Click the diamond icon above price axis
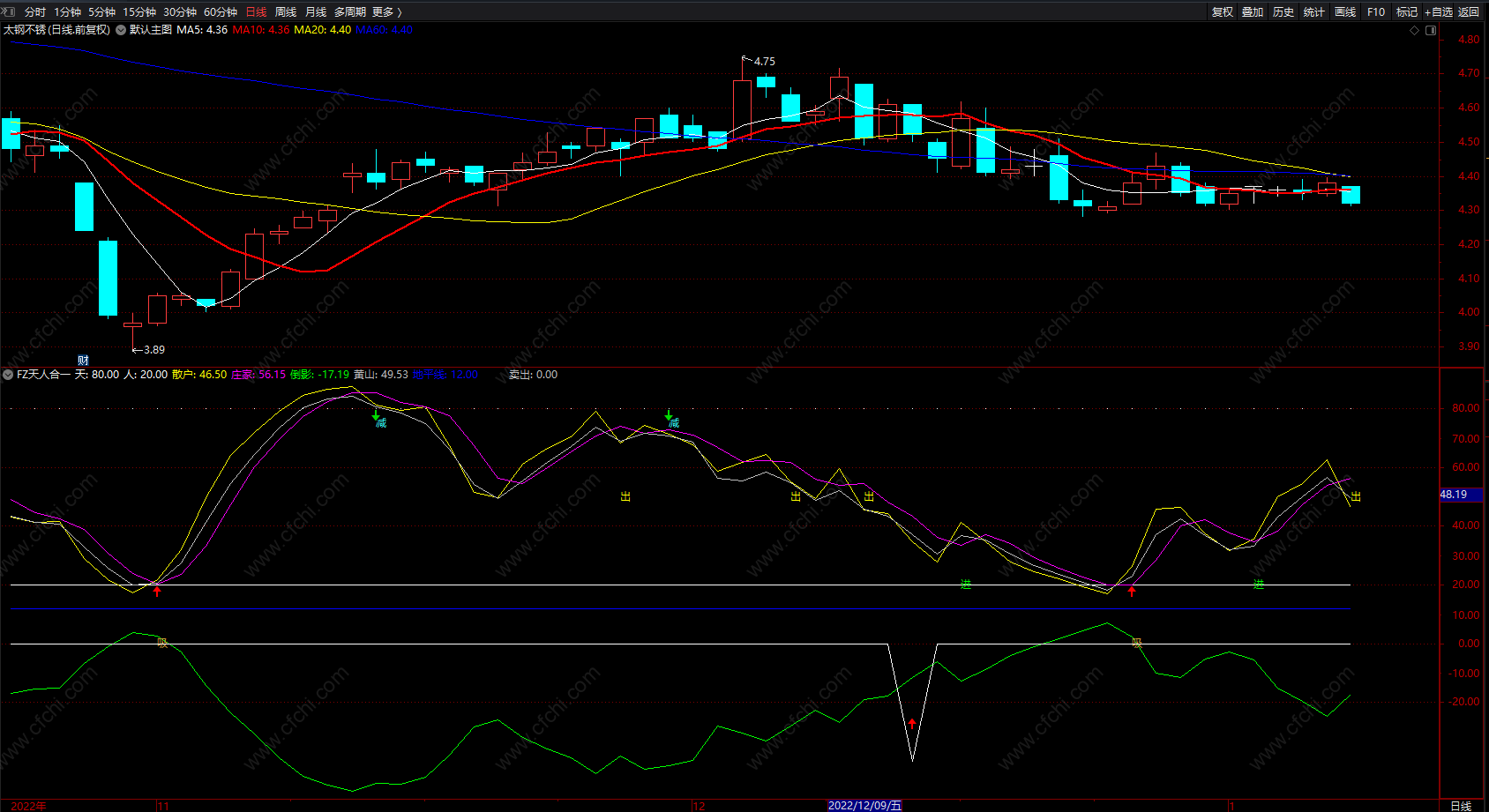Screen dimensions: 1489x812 point(1415,30)
